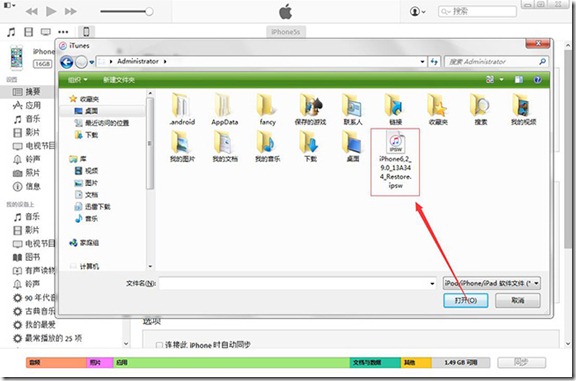Select the iPhone6,2_9.0_13A344_Restore.ipsw file

(x=395, y=162)
